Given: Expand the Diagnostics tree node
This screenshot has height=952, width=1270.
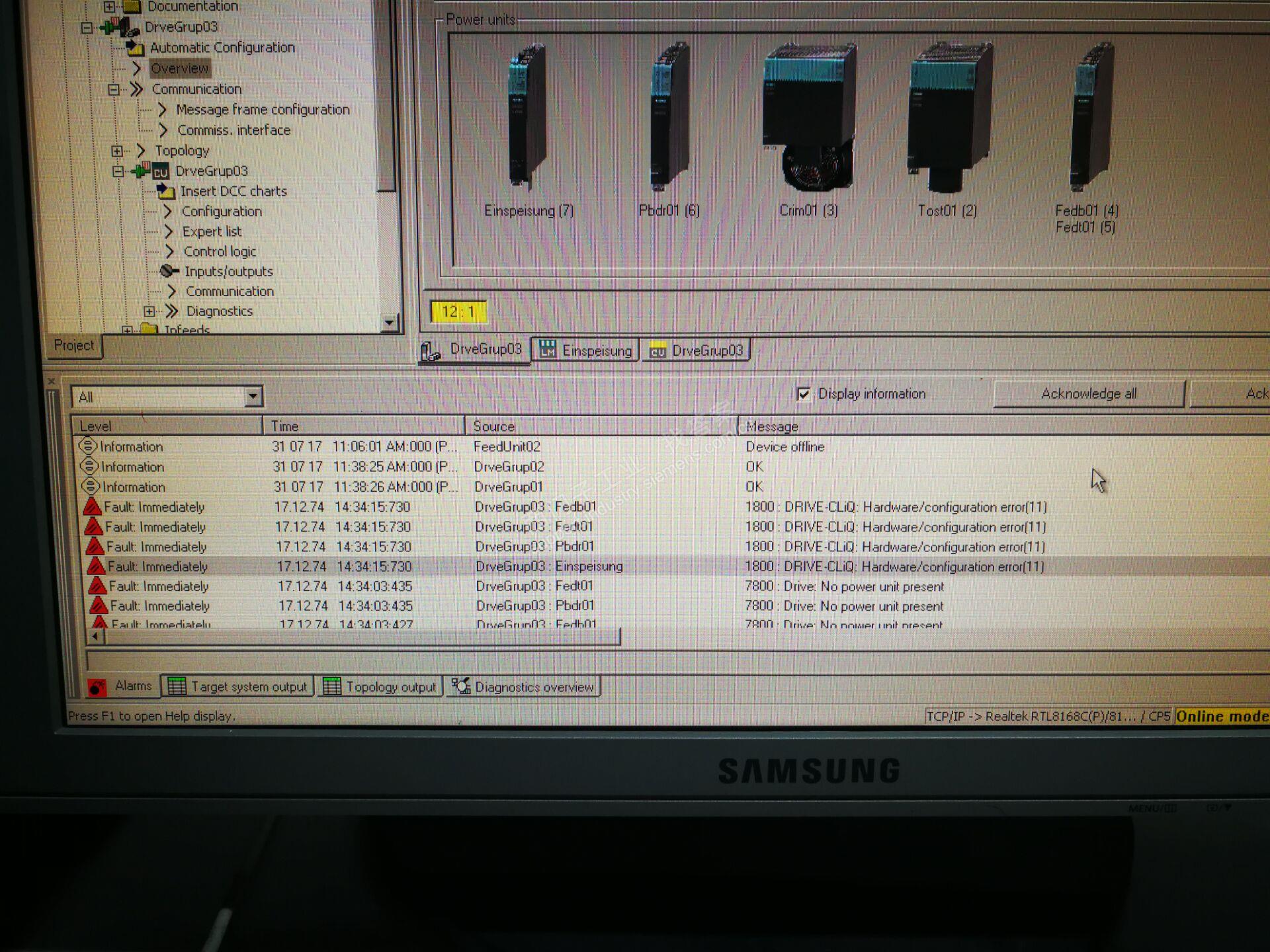Looking at the screenshot, I should tap(149, 311).
